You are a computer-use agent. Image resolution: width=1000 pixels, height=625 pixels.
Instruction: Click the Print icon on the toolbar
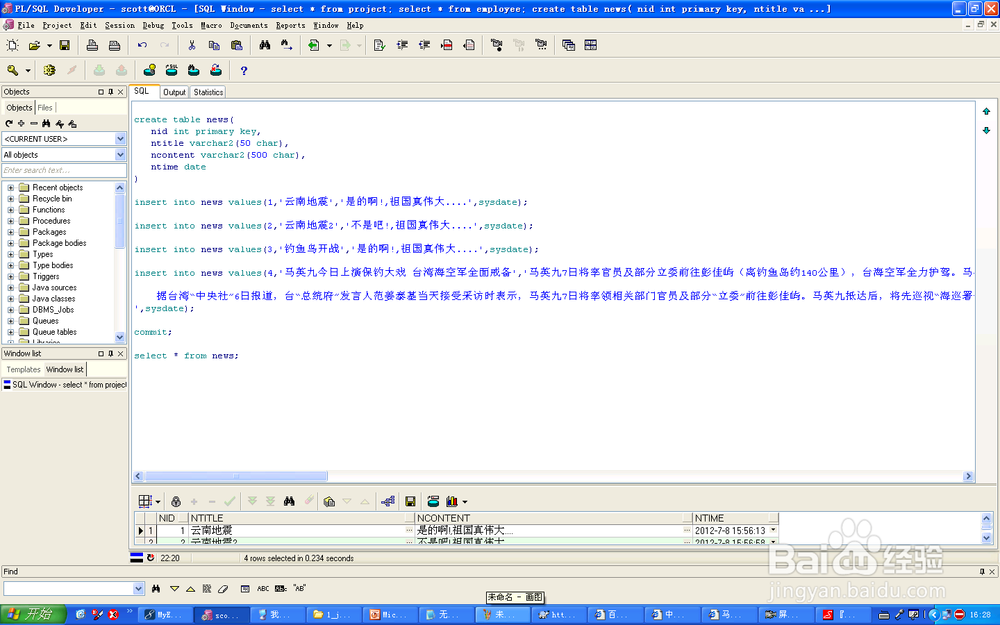pos(90,45)
